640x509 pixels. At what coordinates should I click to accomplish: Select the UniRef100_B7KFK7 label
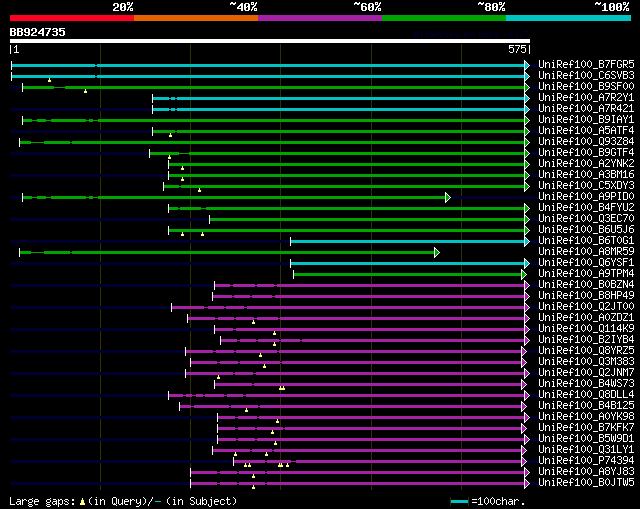click(x=586, y=428)
